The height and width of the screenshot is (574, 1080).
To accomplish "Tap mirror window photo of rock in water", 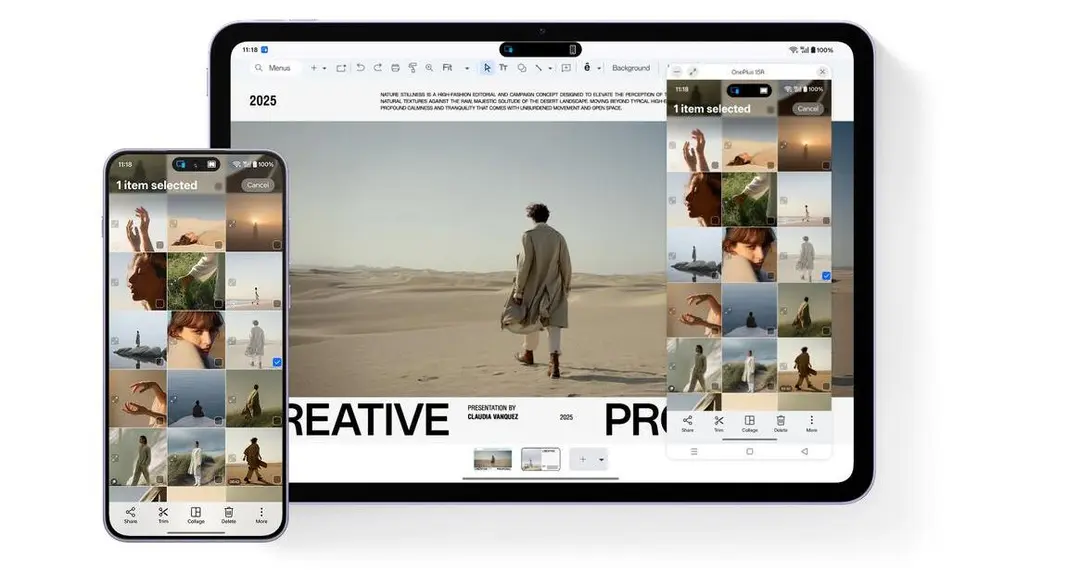I will coord(694,254).
